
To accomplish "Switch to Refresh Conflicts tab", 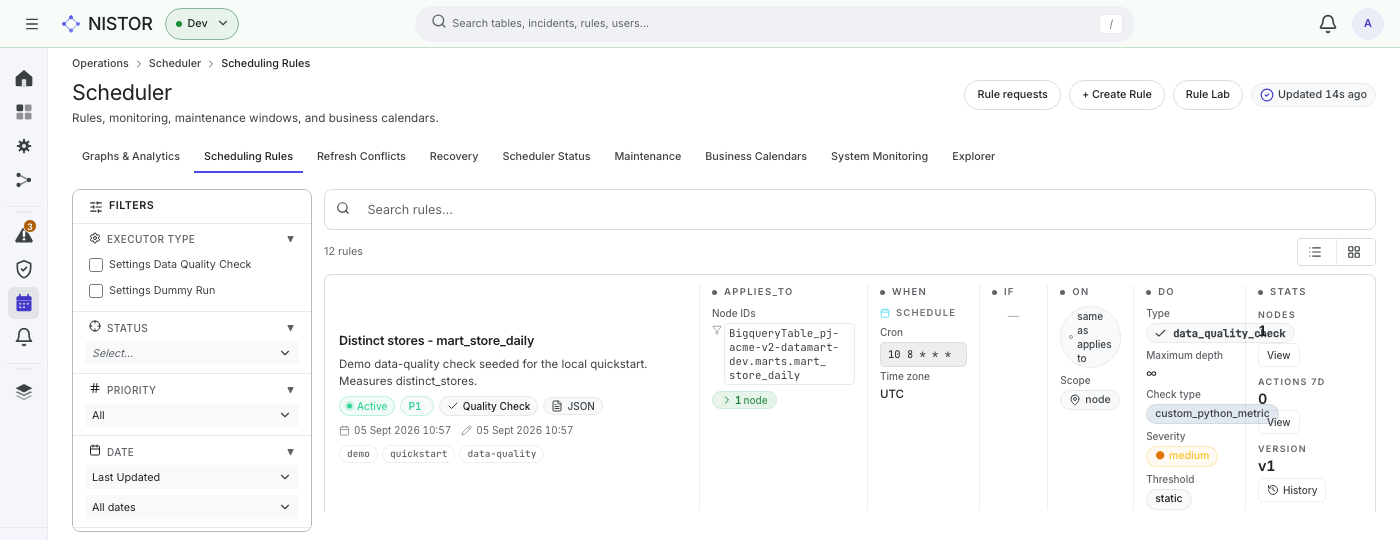I will [x=361, y=156].
